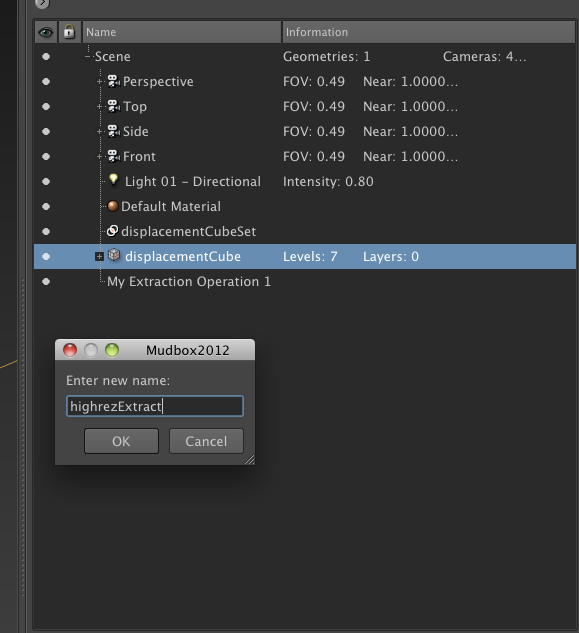Click the displacementCubeSet set icon
Screen dimensions: 579x633
112,231
